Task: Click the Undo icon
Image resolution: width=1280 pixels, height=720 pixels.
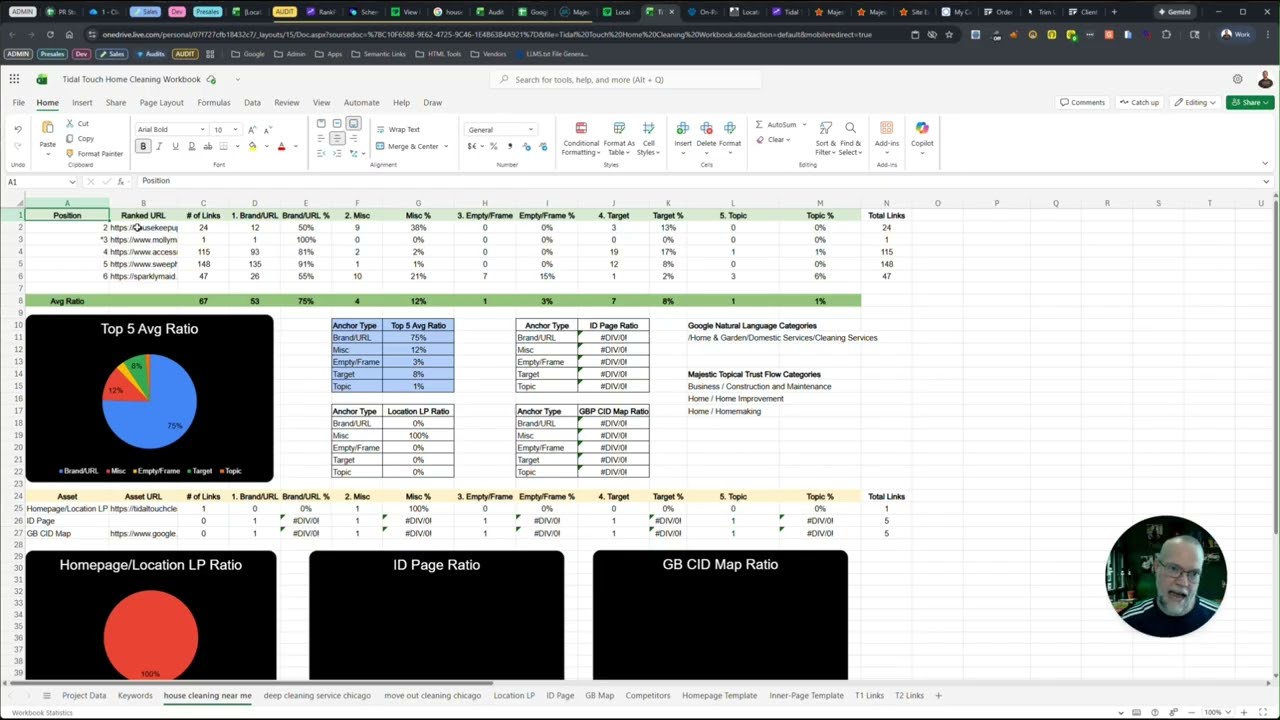Action: (x=17, y=130)
